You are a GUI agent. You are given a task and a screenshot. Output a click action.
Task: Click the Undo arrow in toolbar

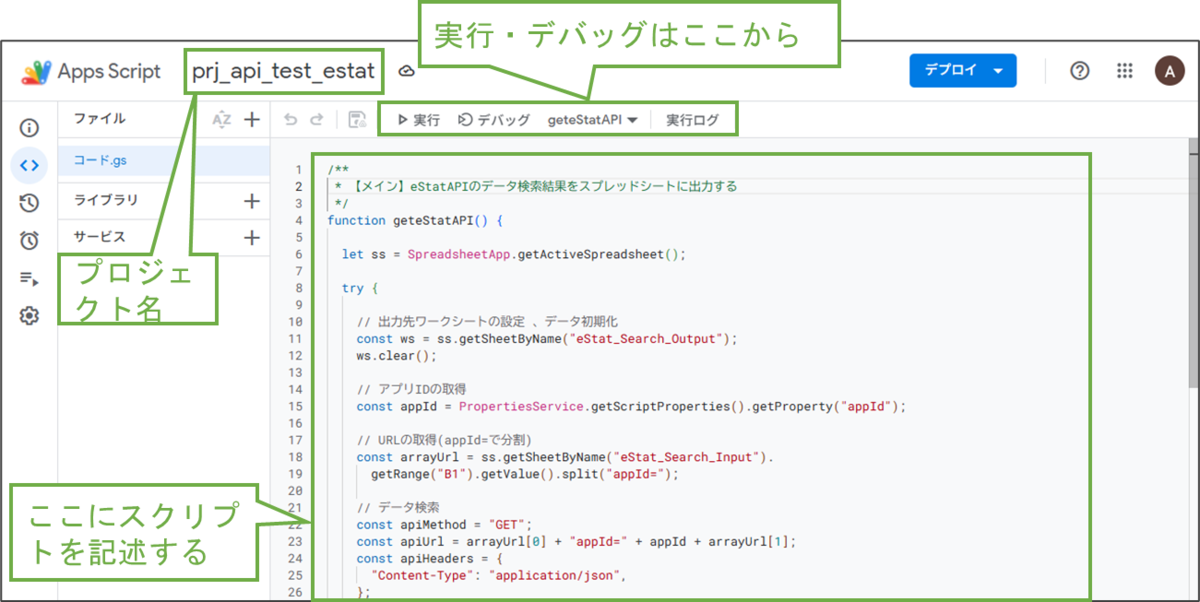[291, 119]
